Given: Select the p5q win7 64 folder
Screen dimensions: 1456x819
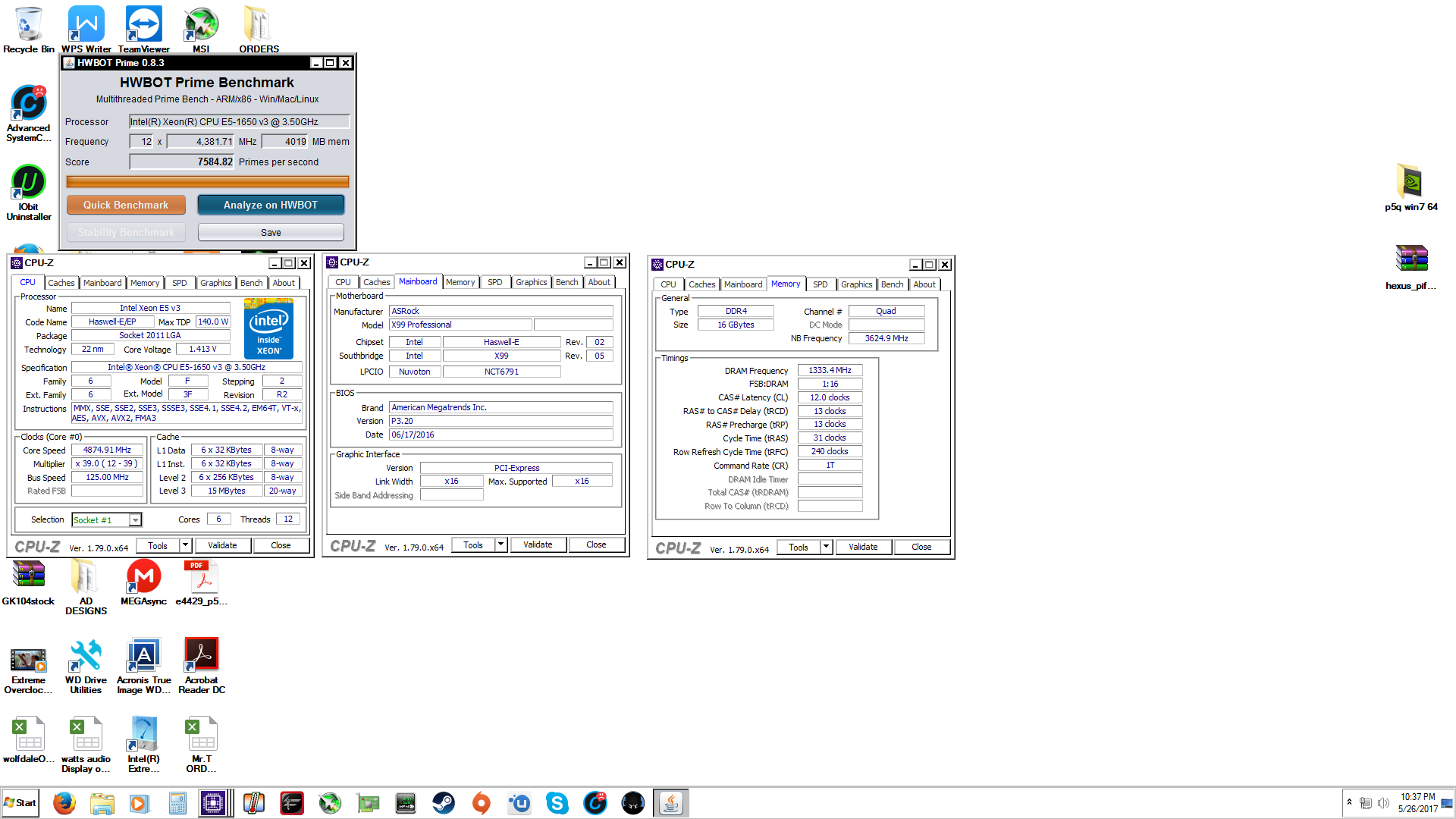Looking at the screenshot, I should pyautogui.click(x=1410, y=187).
